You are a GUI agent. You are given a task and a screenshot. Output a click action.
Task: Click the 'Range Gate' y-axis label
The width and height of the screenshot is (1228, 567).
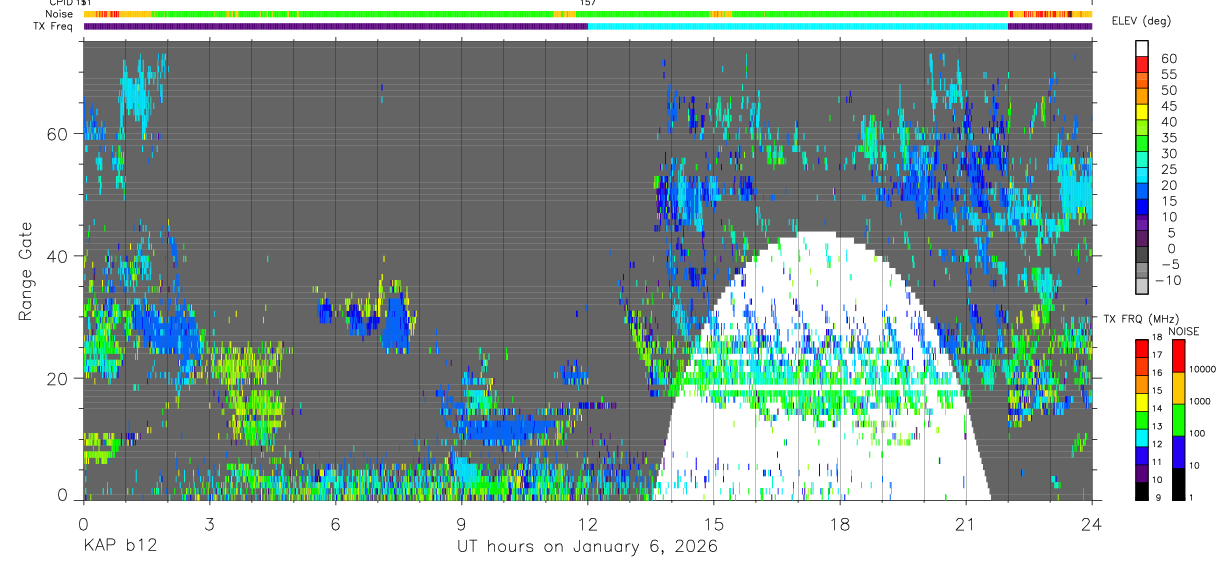click(x=24, y=272)
